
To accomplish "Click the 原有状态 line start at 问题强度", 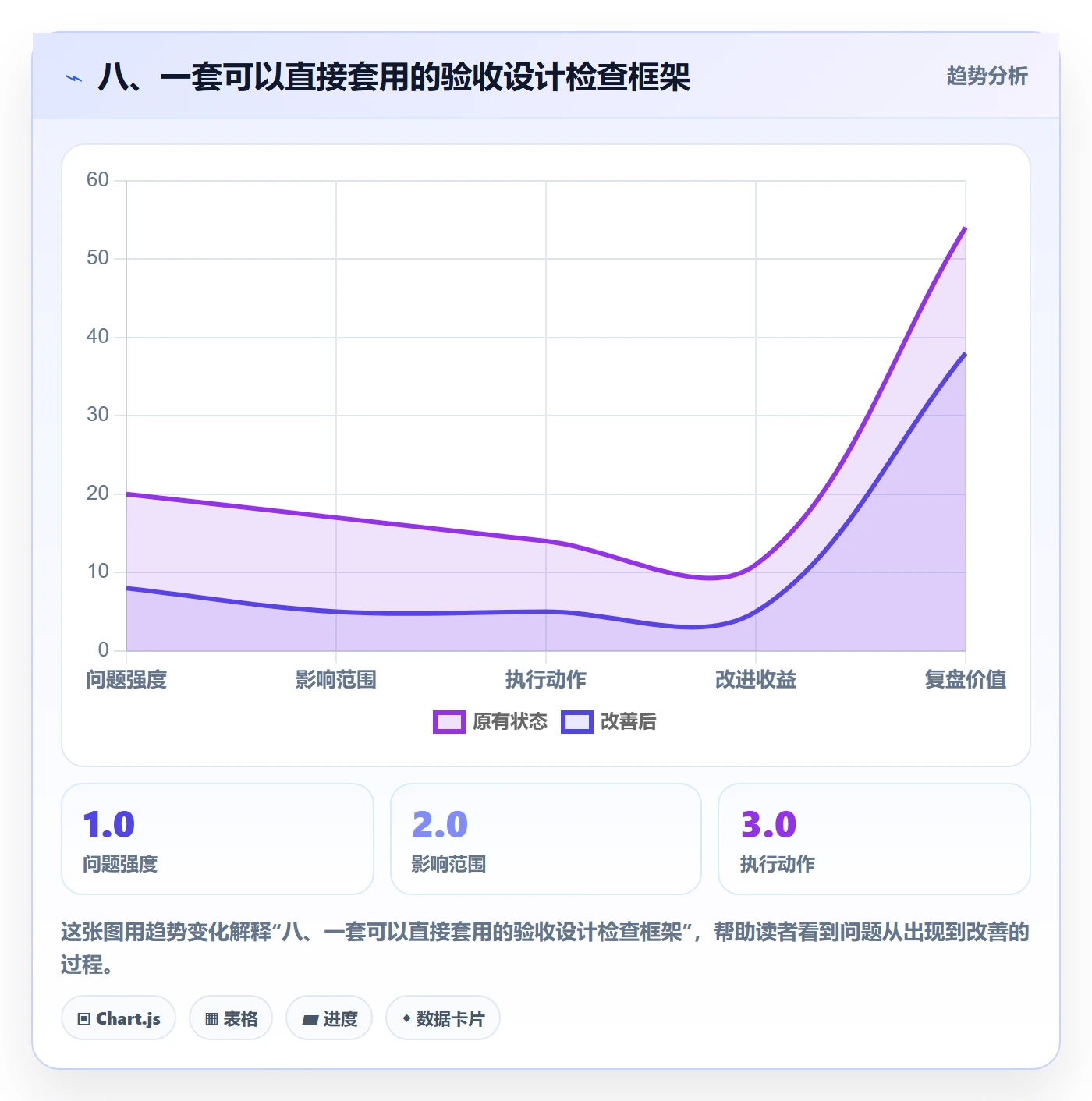I will tap(126, 494).
